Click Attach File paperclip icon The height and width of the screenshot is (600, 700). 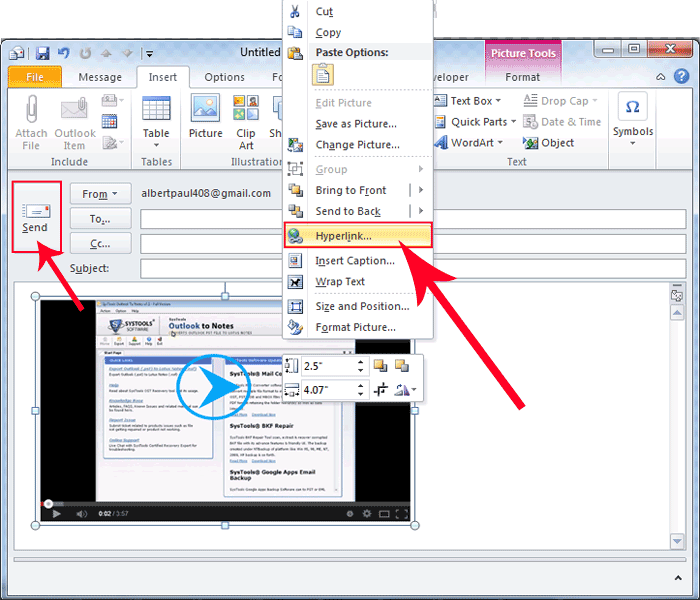pos(31,108)
